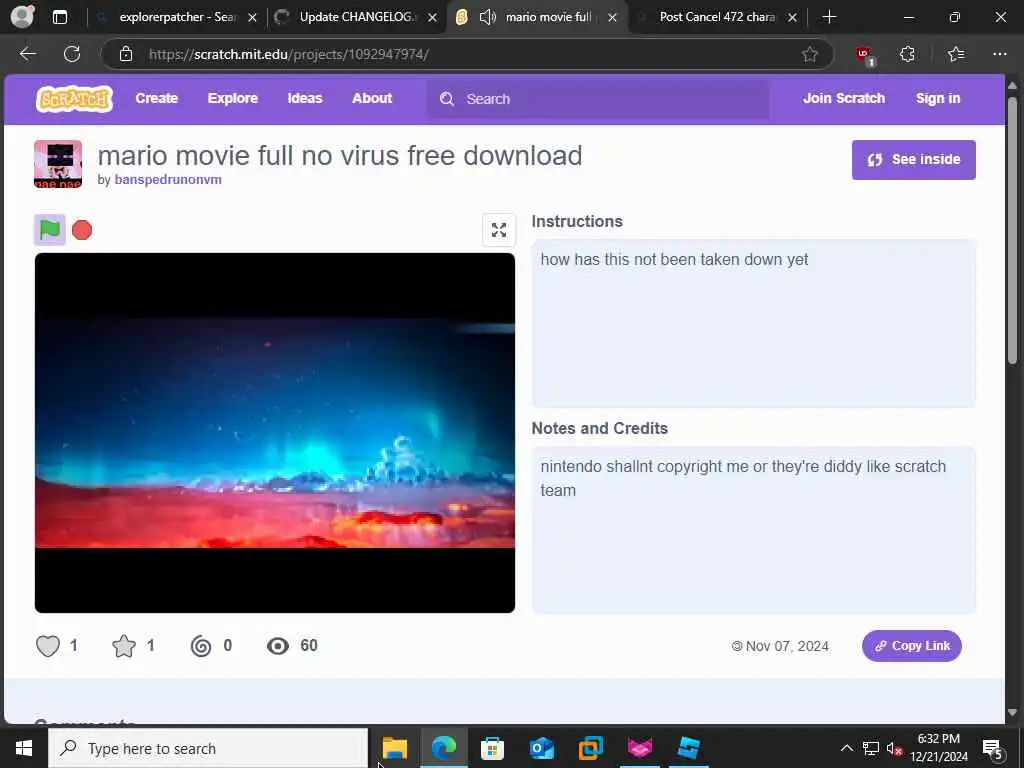The image size is (1024, 768).
Task: Click Windows taskbar search box
Action: [x=208, y=748]
